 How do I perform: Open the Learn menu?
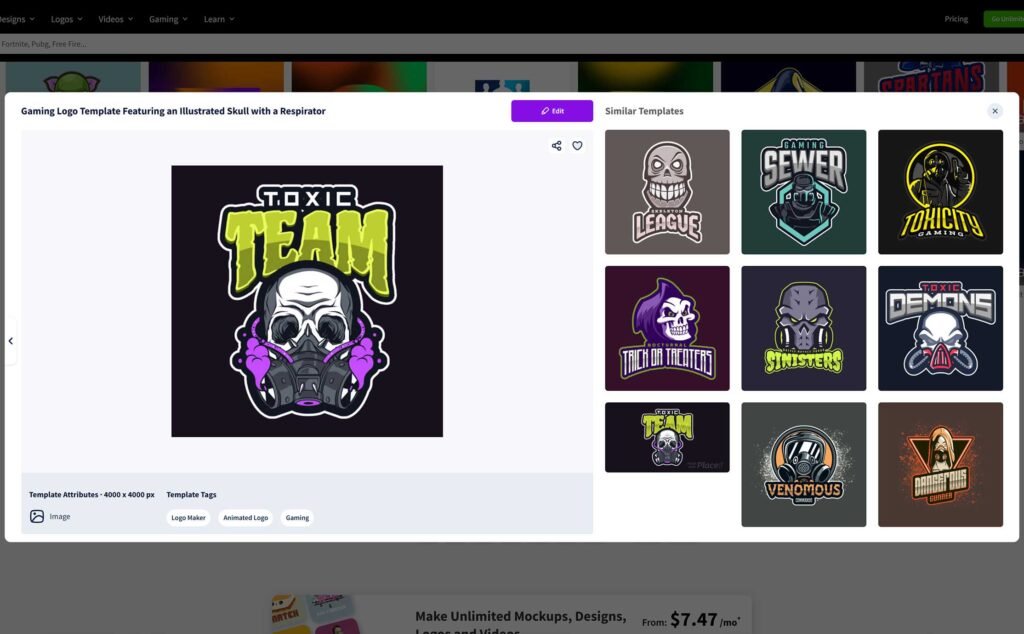point(219,19)
